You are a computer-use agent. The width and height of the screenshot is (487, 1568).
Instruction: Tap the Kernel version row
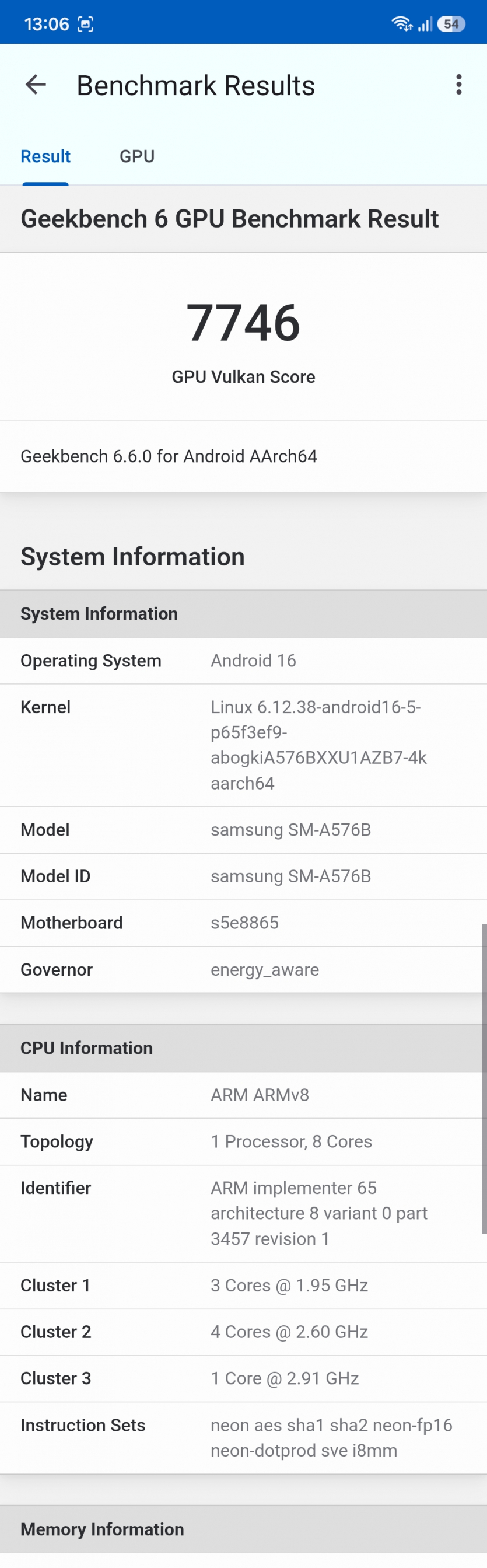tap(243, 745)
